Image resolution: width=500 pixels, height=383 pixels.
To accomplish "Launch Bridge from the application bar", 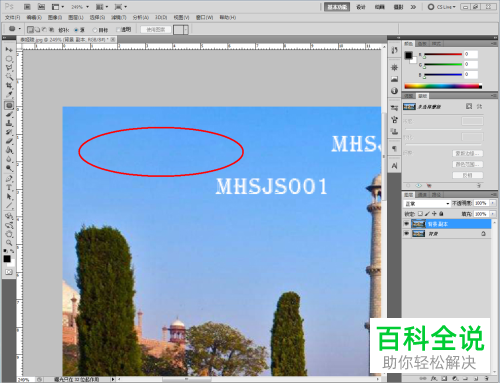I will click(x=27, y=7).
